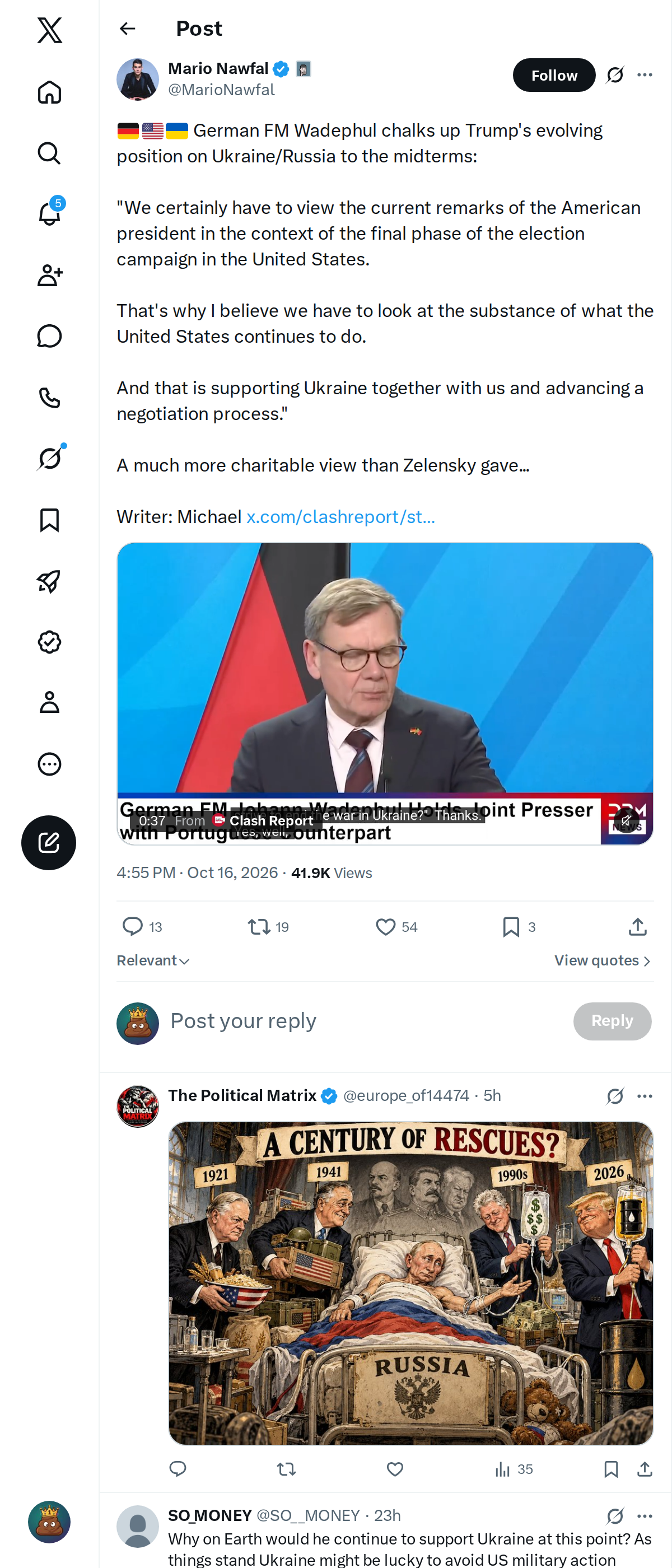The image size is (672, 1568).
Task: Follow Mario Nawfal
Action: (554, 75)
